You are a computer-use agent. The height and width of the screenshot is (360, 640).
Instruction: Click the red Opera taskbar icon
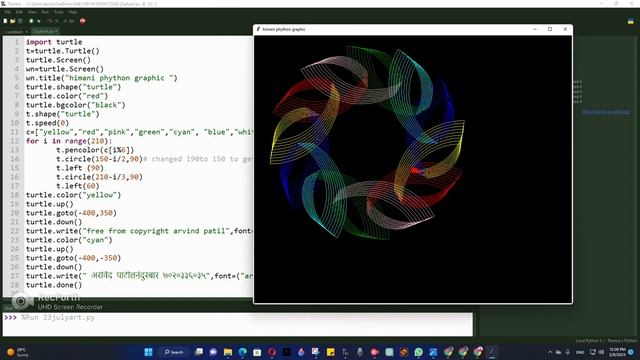(x=272, y=352)
